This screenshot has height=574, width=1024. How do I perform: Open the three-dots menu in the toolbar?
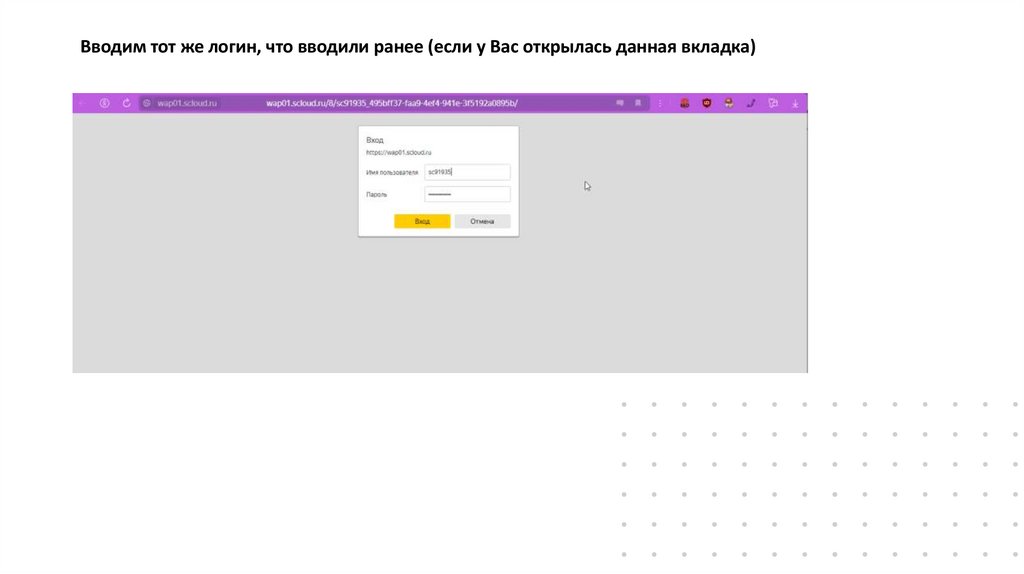(x=660, y=103)
